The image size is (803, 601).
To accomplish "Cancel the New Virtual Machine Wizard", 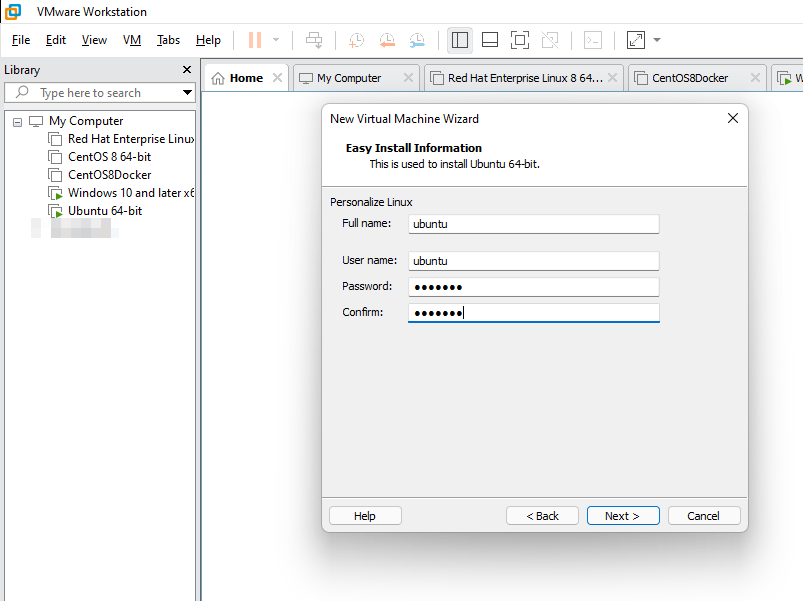I will tap(704, 516).
